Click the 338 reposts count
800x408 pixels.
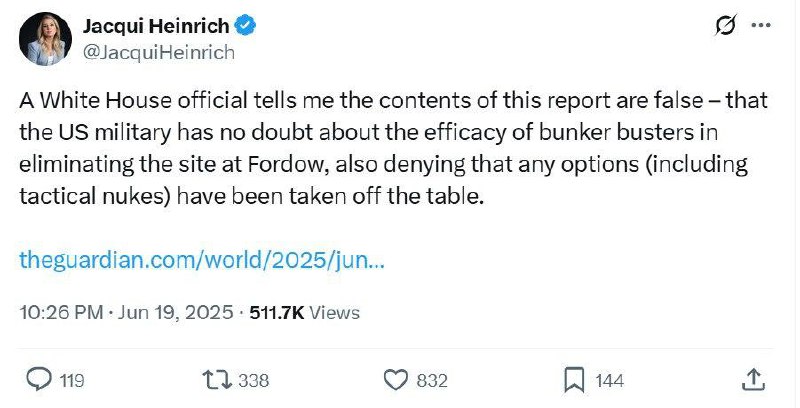[255, 380]
